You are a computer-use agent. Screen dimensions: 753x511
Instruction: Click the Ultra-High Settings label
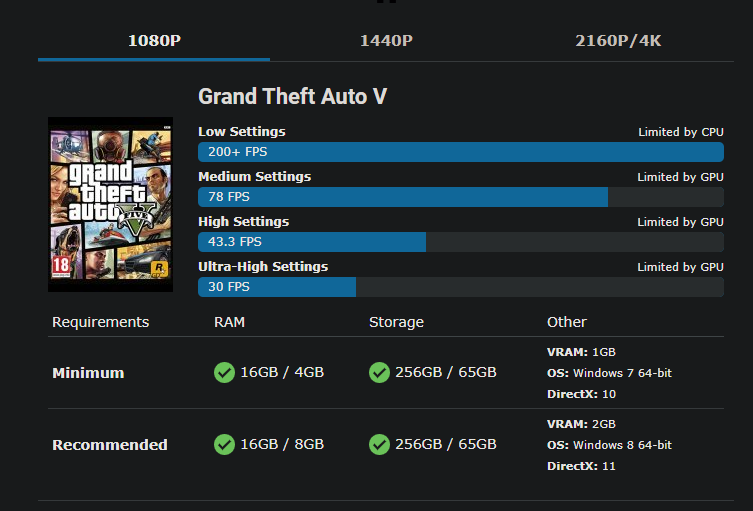click(x=263, y=267)
